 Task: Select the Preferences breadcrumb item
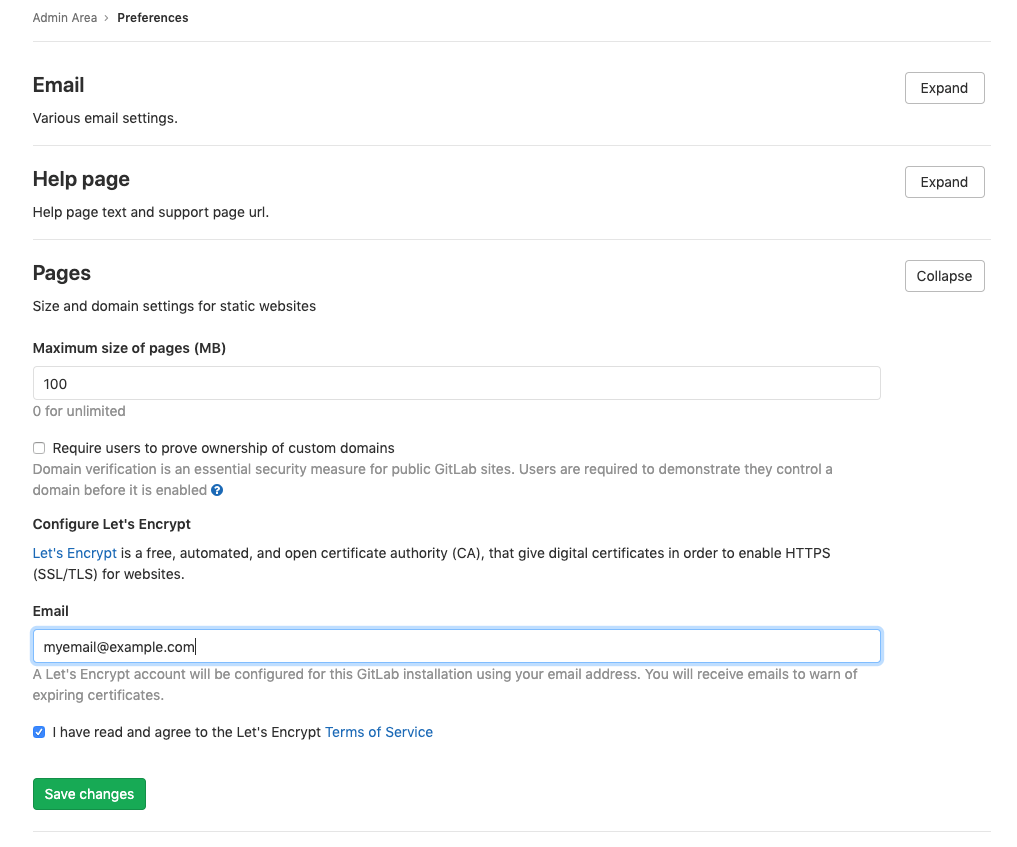(152, 17)
